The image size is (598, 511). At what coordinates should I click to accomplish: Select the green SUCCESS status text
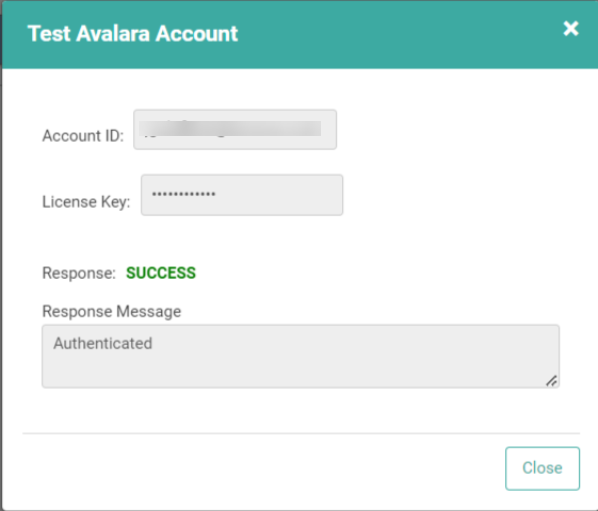pos(161,273)
